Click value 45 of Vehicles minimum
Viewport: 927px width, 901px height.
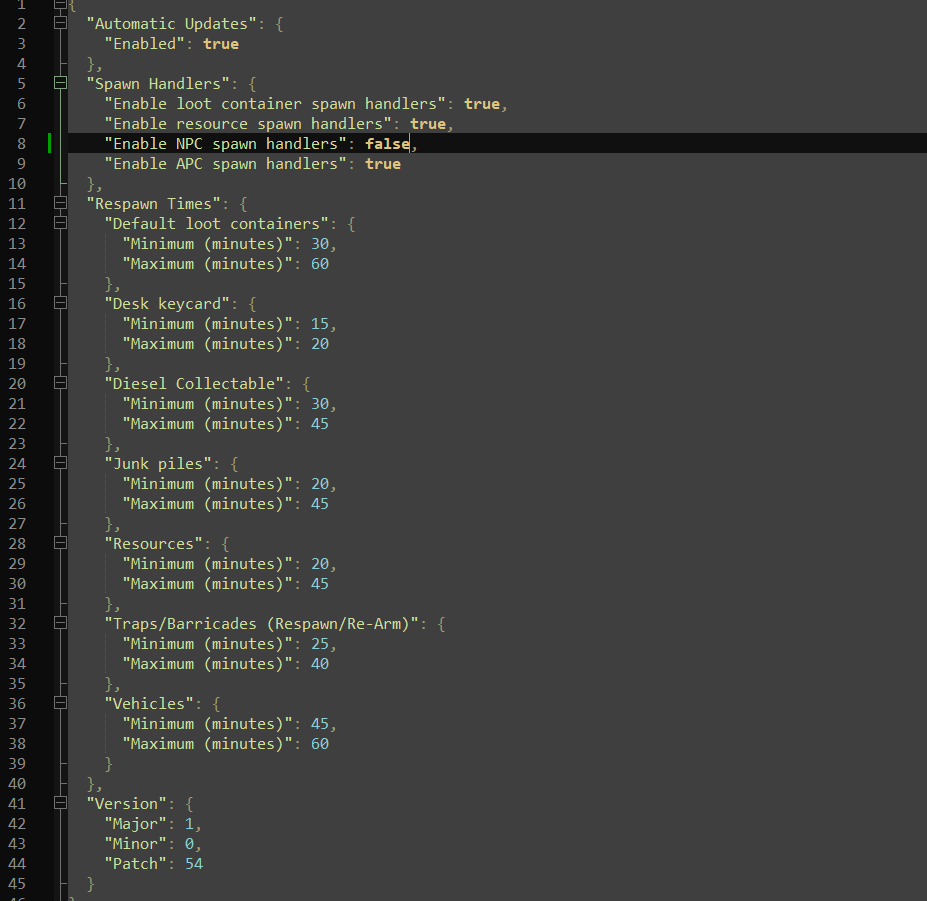pos(320,724)
